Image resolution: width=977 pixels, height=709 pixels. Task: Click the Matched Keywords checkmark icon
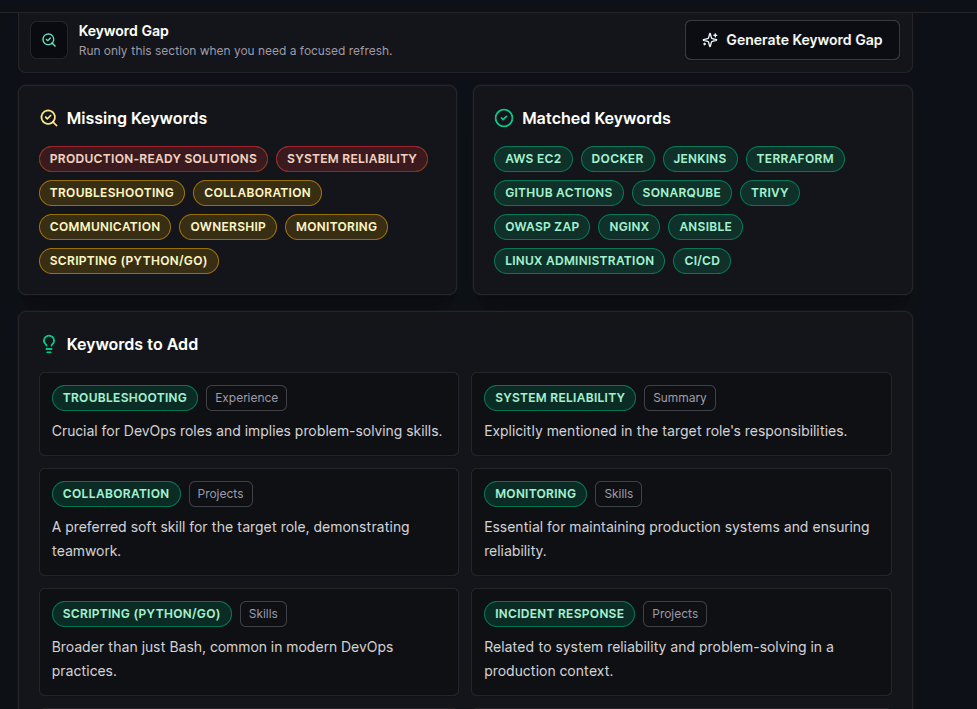pyautogui.click(x=503, y=118)
